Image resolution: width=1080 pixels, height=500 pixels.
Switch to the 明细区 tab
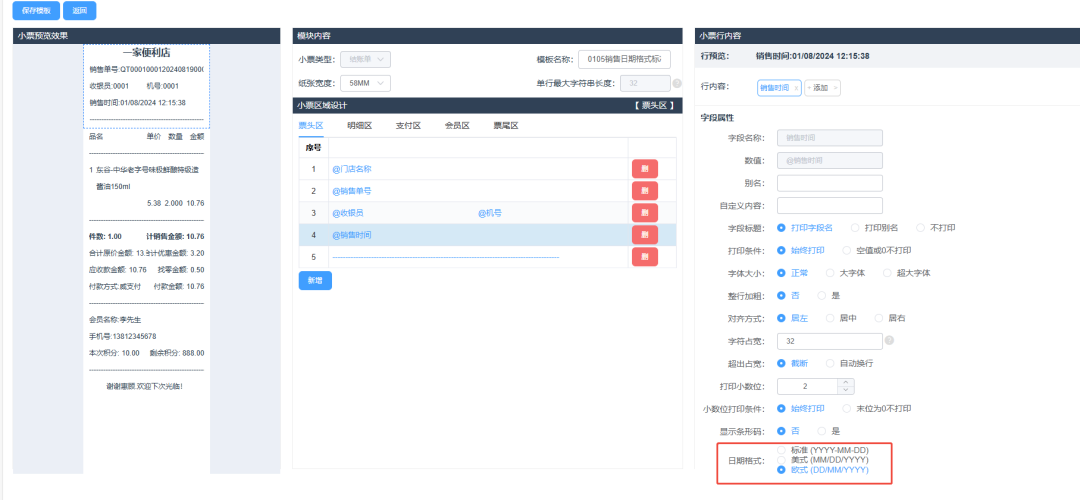coord(359,126)
